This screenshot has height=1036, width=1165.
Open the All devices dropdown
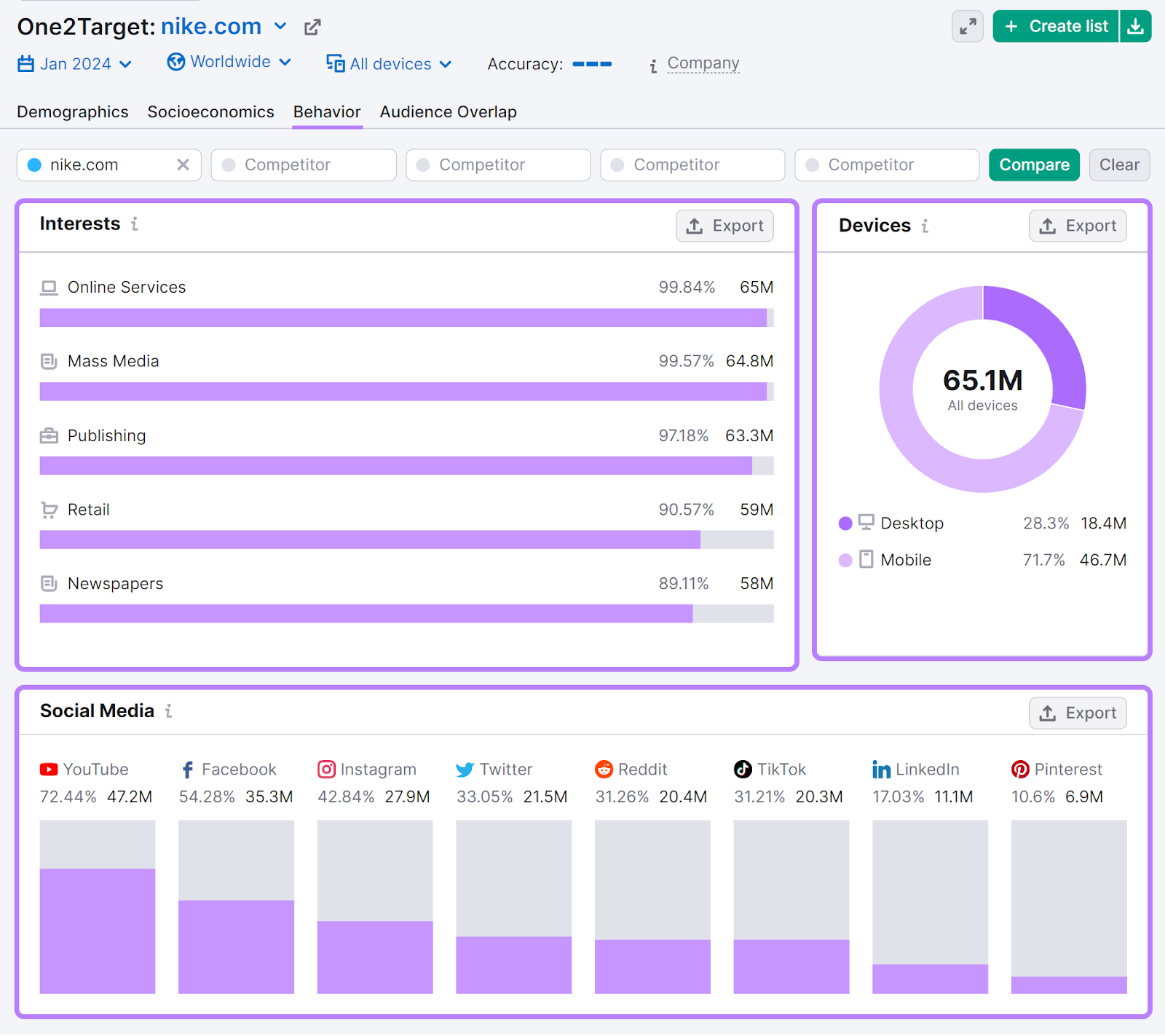point(389,64)
